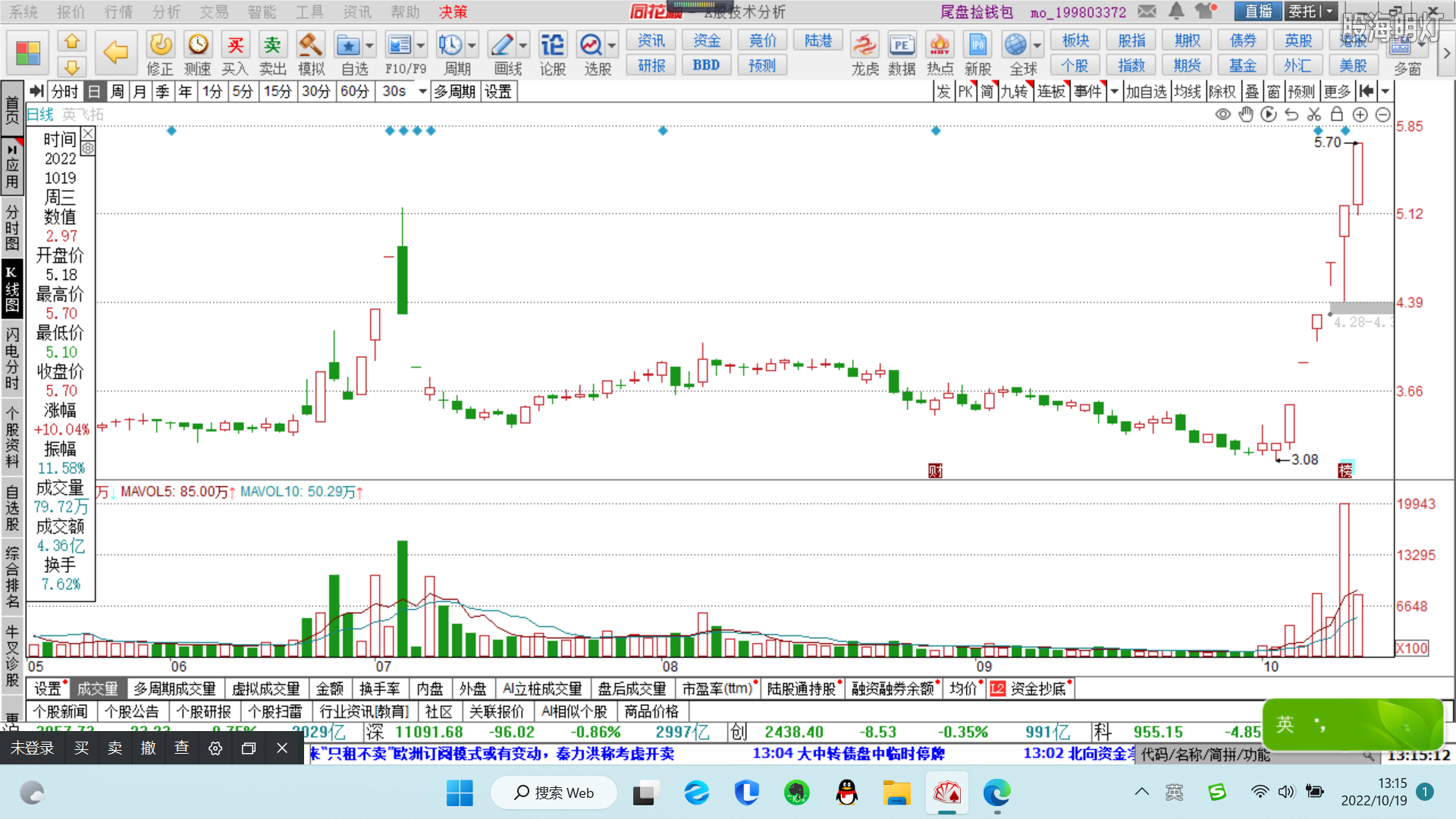Zoom out chart with minus icon

(x=1382, y=115)
